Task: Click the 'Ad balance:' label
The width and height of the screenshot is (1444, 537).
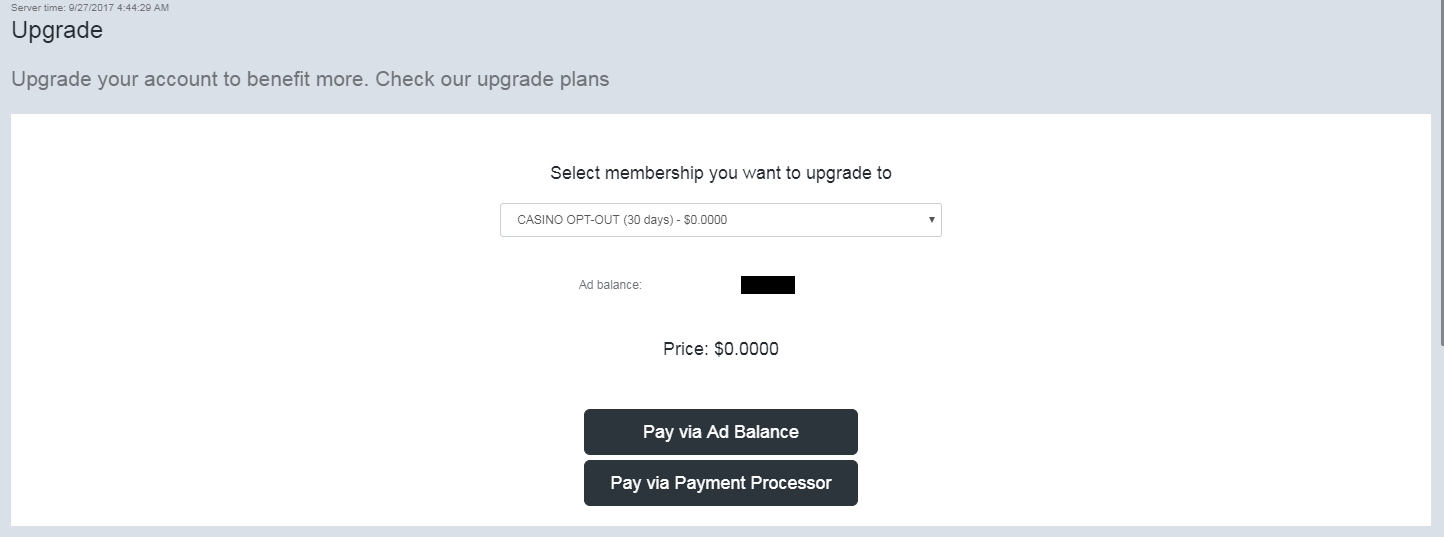Action: click(x=610, y=285)
